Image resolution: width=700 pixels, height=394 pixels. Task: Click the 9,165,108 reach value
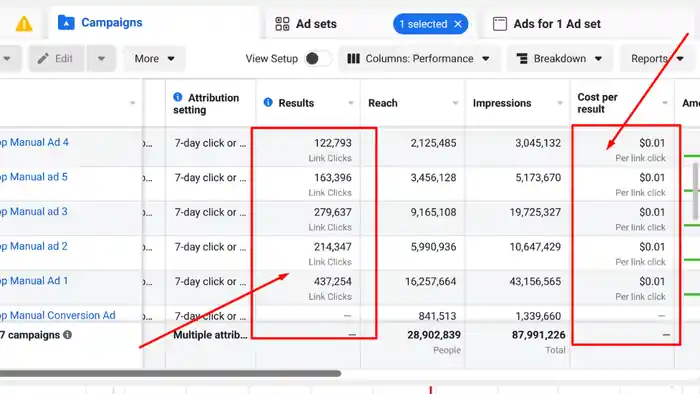point(433,212)
